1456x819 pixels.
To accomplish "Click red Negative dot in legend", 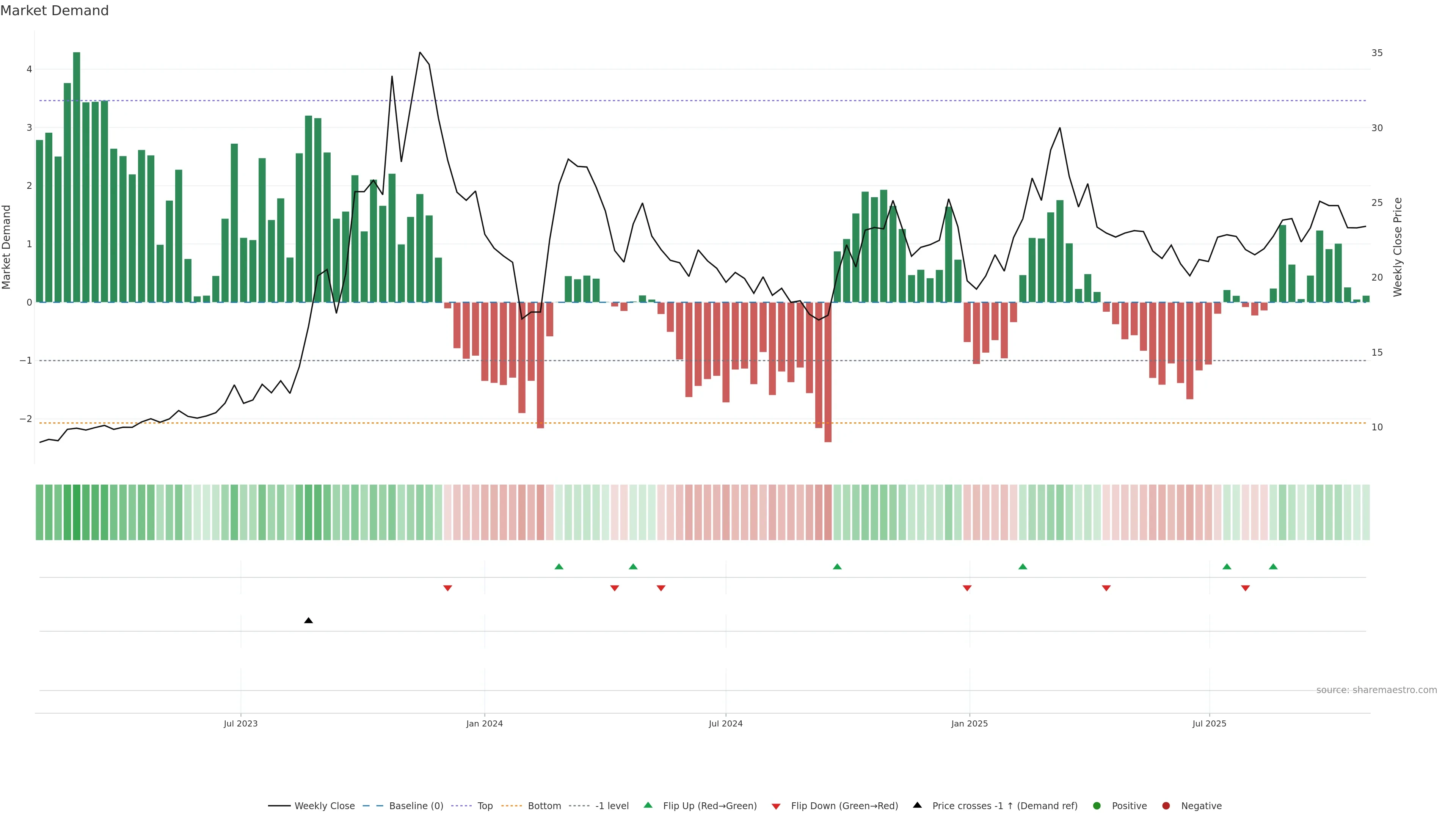I will (x=1166, y=806).
